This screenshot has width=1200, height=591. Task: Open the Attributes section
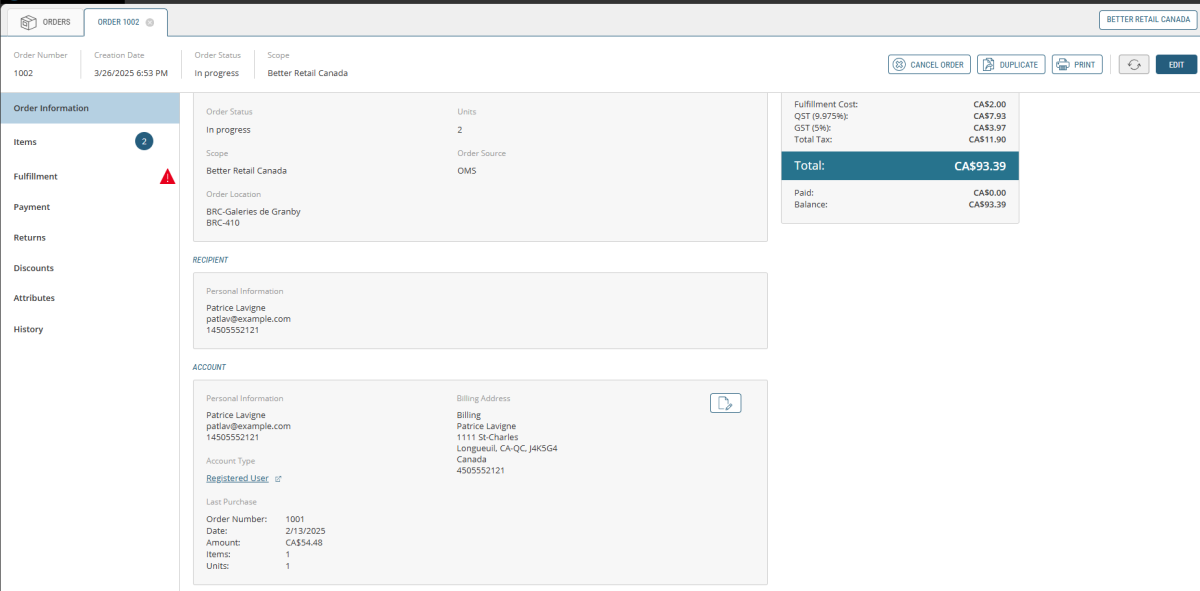click(34, 298)
